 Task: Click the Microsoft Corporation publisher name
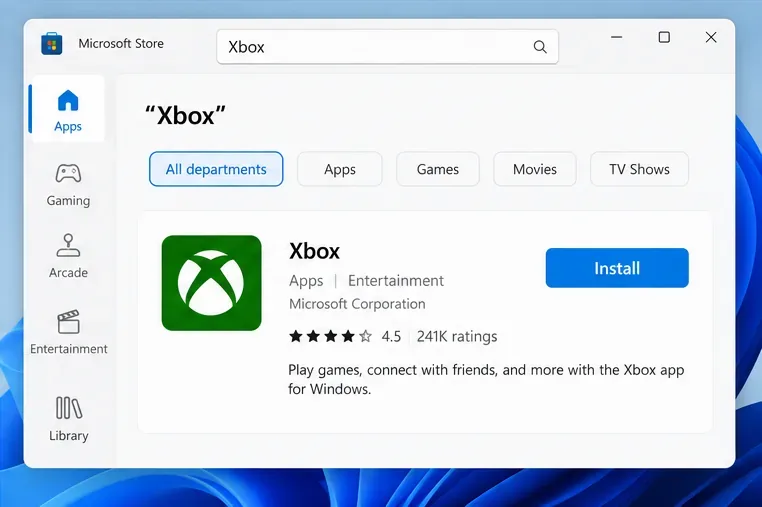357,304
